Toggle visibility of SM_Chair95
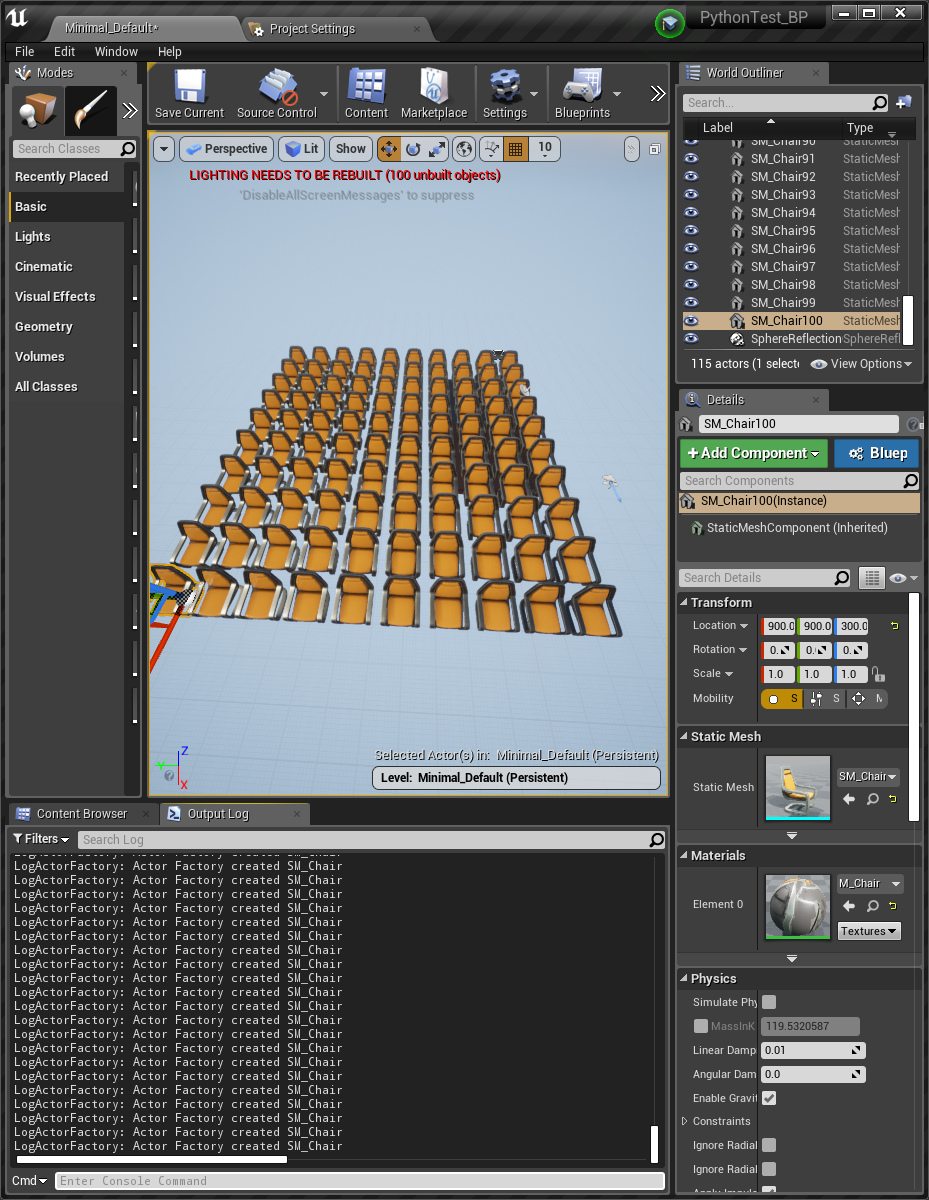The height and width of the screenshot is (1200, 929). (691, 231)
